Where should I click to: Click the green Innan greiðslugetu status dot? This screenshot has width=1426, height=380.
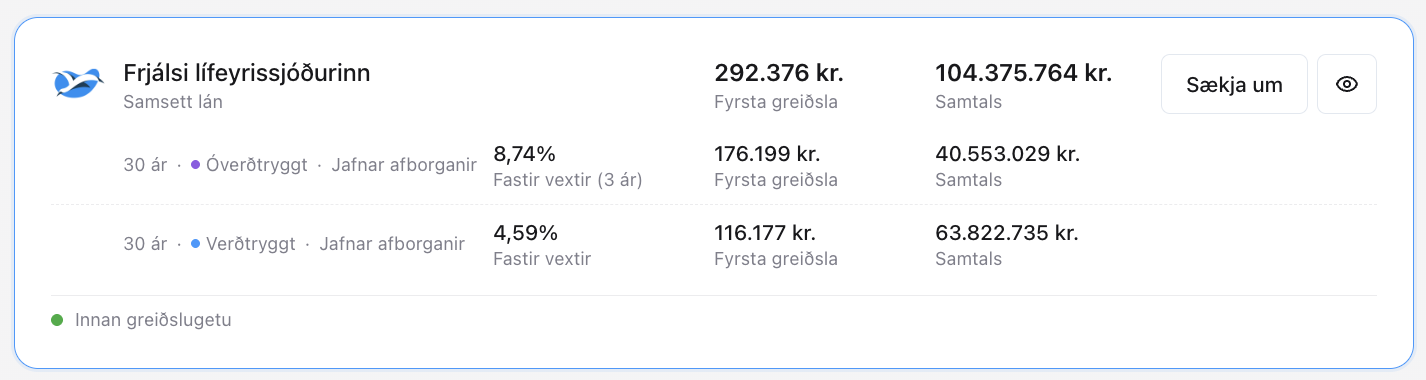coord(58,321)
